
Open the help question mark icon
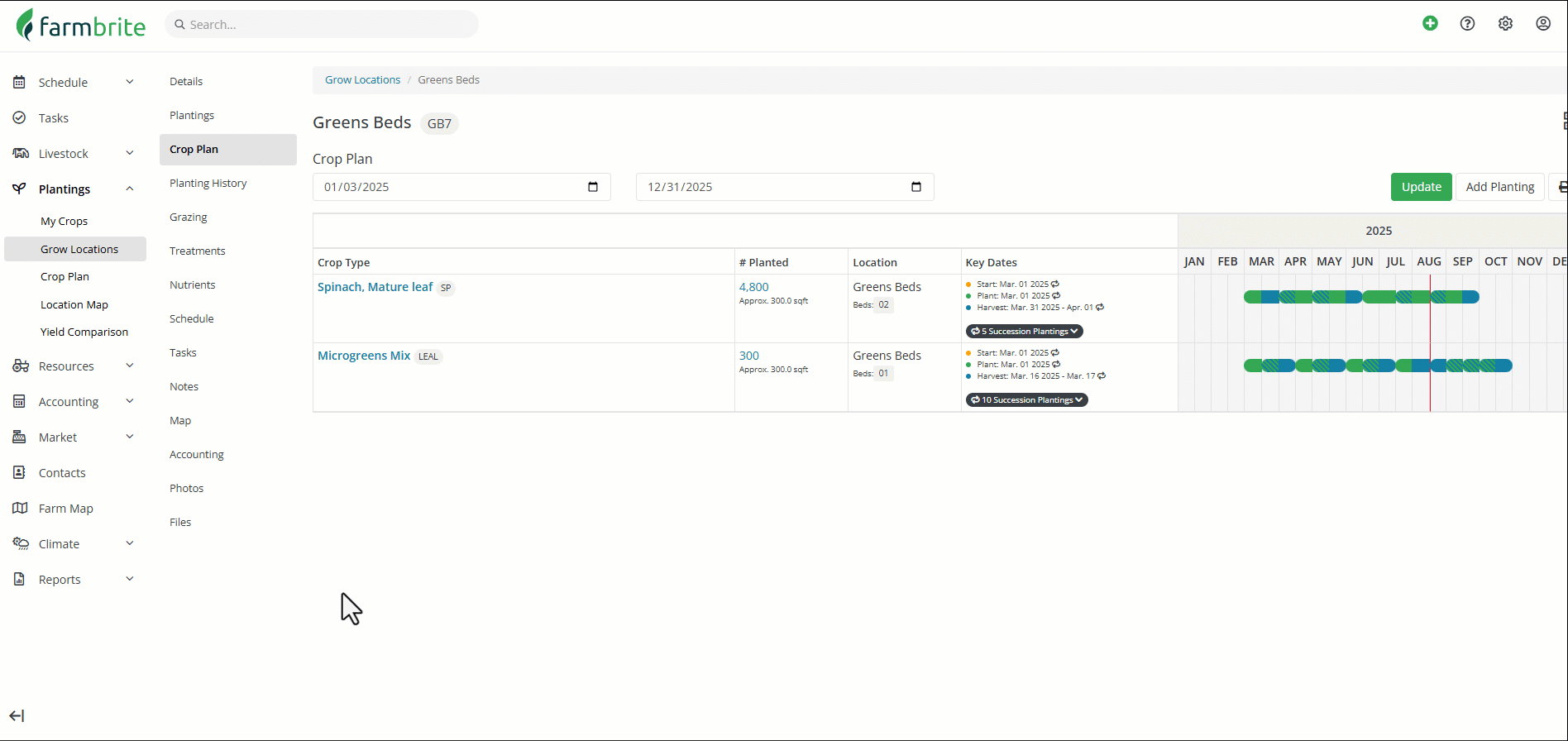[1467, 24]
